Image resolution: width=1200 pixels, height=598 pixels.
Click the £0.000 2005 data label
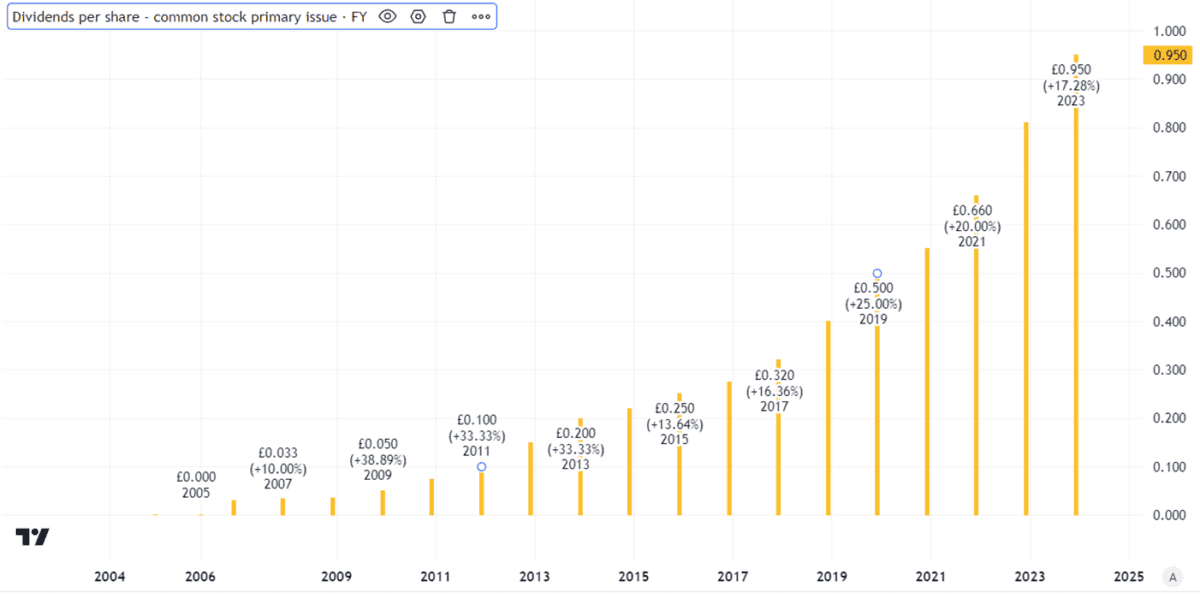click(196, 485)
